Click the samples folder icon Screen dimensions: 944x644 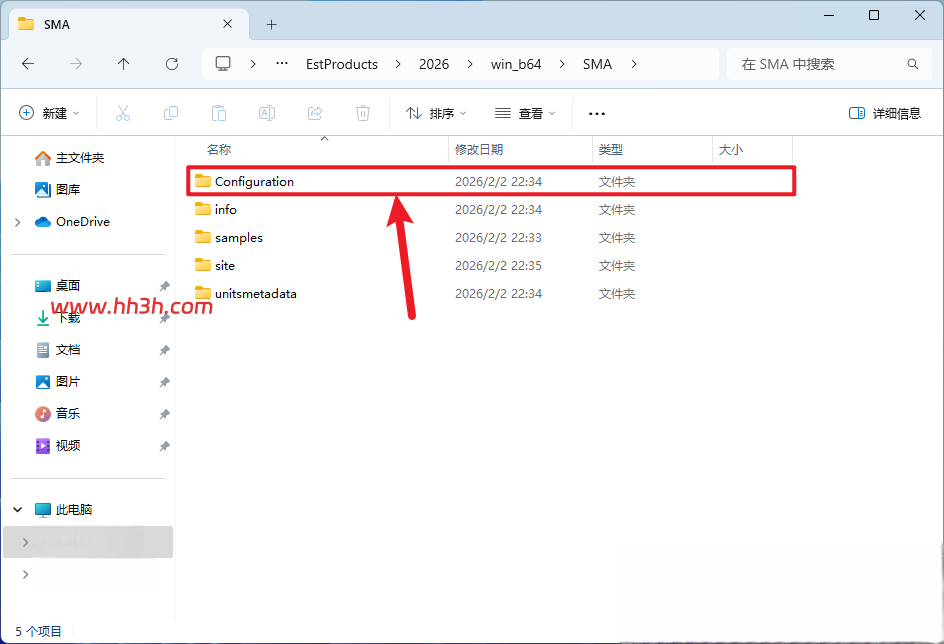click(x=203, y=237)
